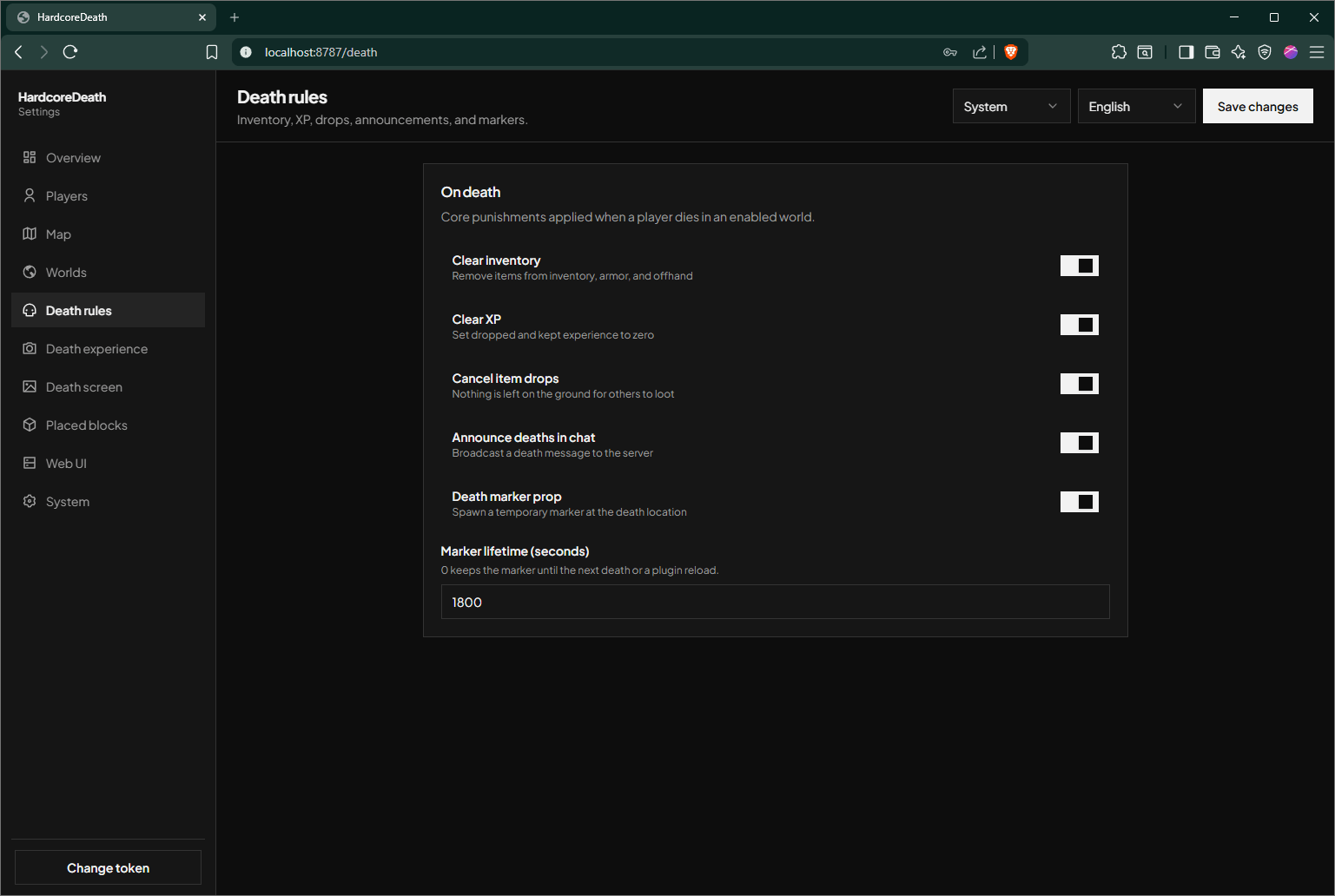Open the Death screen page link
This screenshot has width=1335, height=896.
[x=108, y=386]
